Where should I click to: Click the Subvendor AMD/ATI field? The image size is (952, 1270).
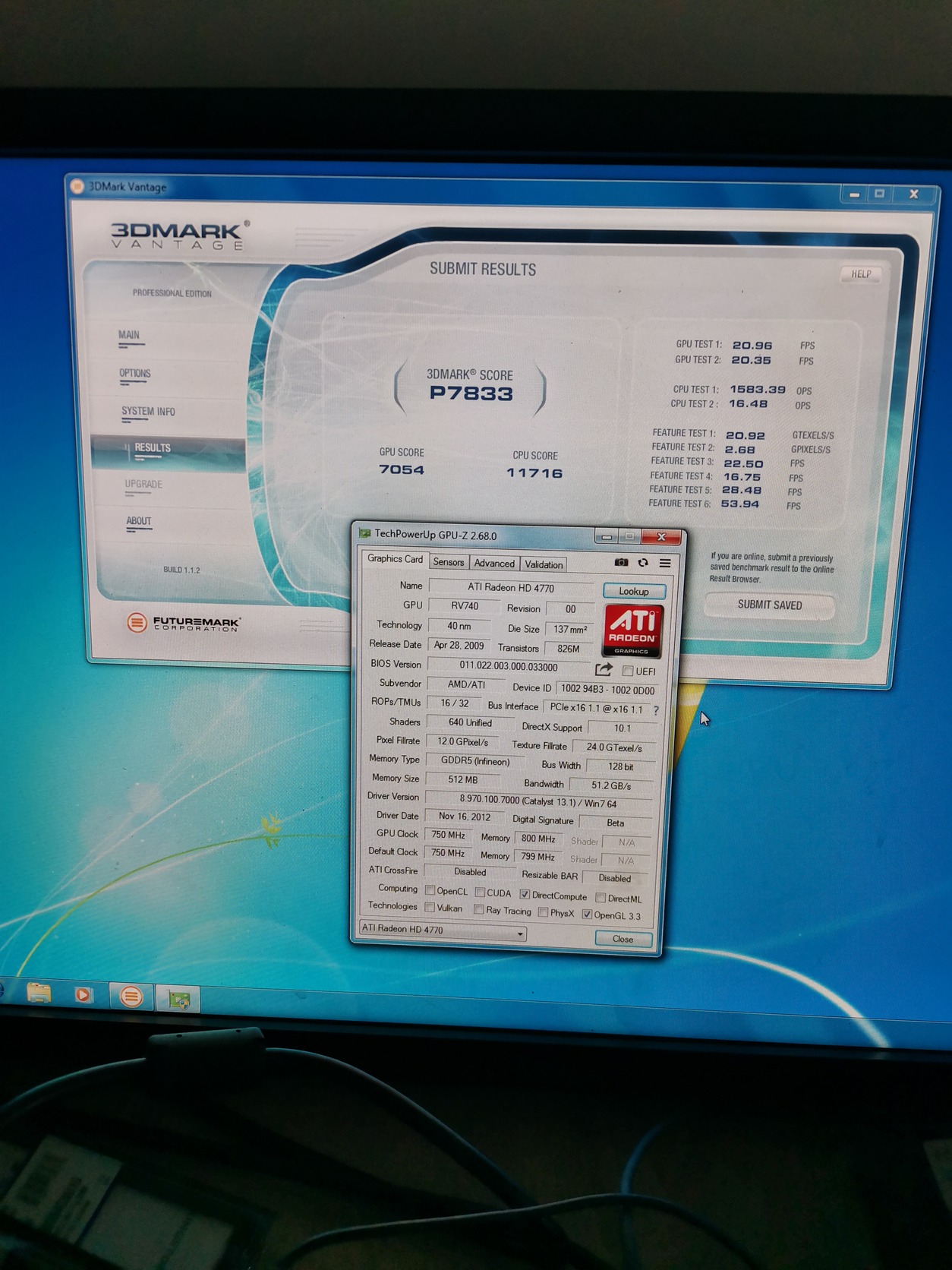click(x=466, y=684)
